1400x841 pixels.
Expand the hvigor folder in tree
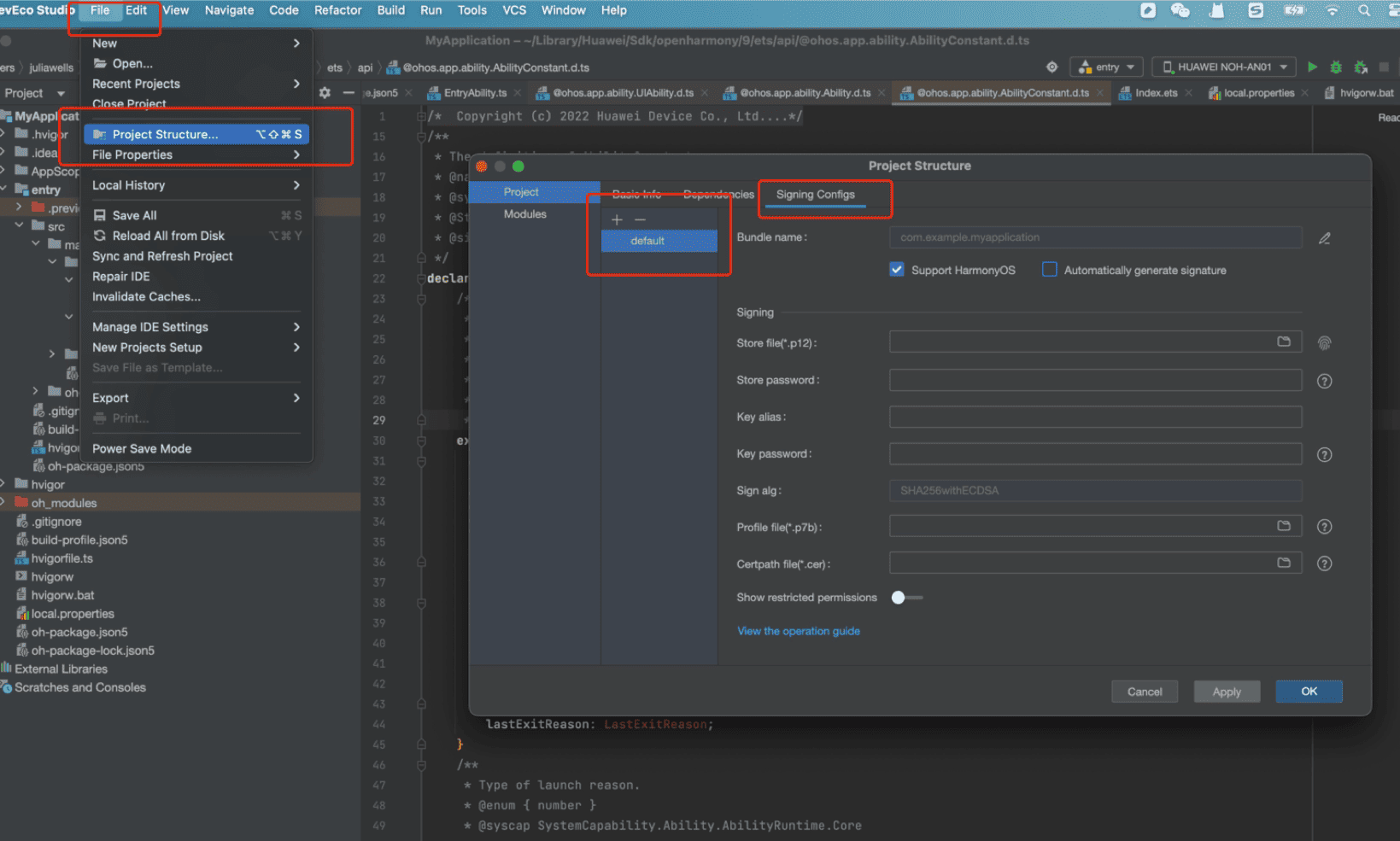4,484
